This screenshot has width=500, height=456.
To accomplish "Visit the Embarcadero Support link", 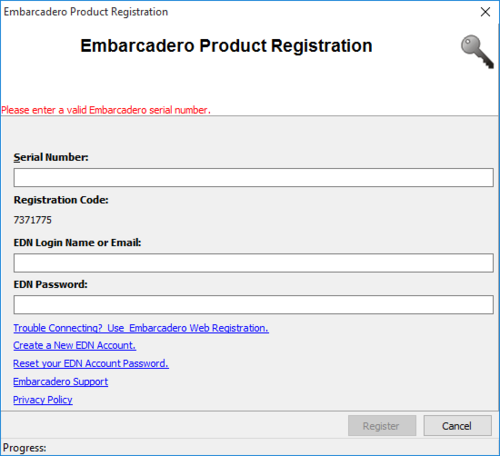I will tap(61, 381).
